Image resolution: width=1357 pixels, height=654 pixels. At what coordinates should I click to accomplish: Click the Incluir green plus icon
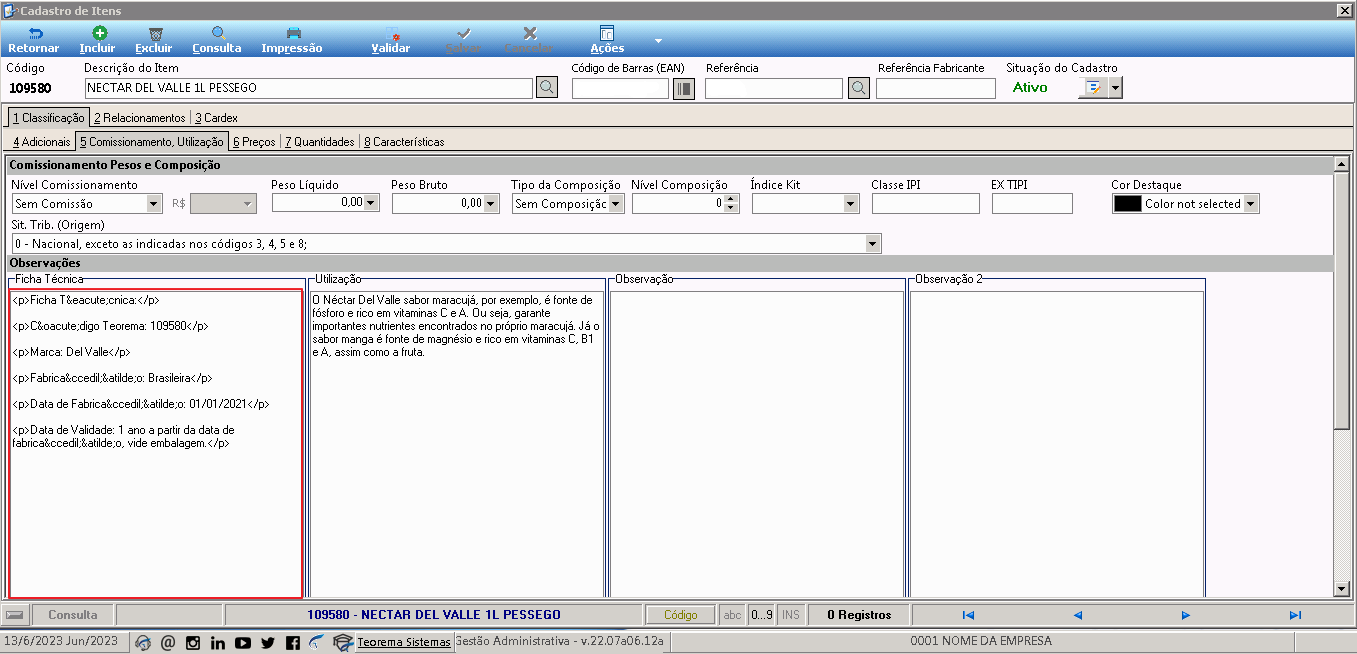(x=99, y=33)
